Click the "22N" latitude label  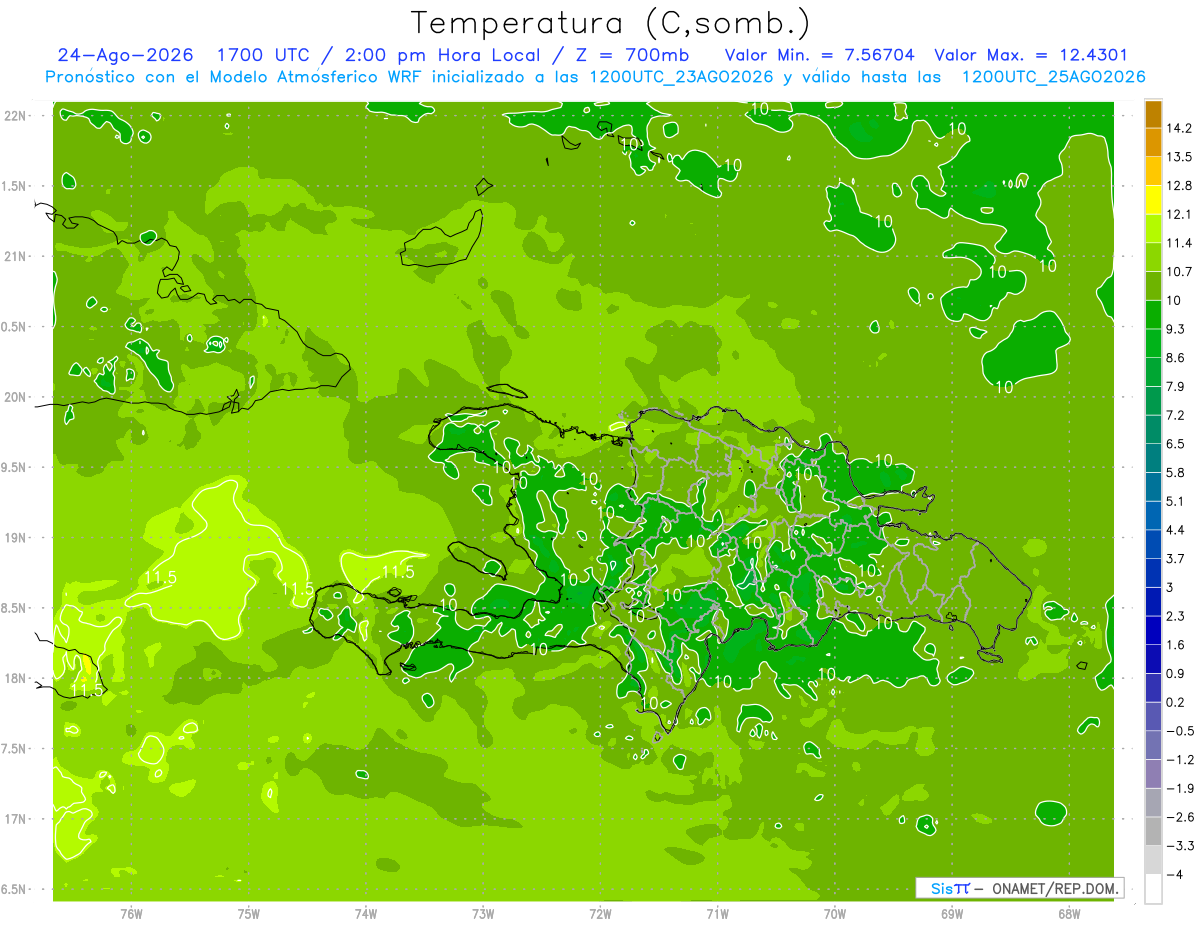(16, 116)
